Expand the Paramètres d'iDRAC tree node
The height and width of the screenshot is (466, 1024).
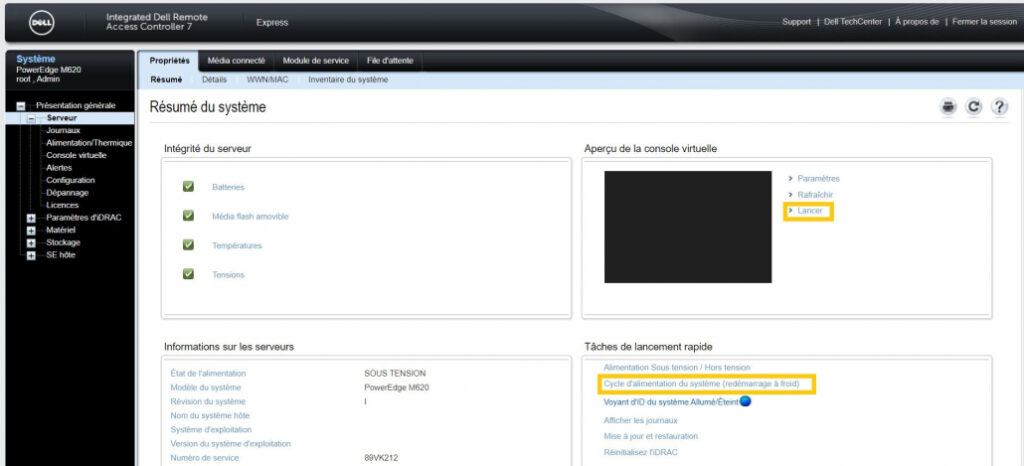31,218
